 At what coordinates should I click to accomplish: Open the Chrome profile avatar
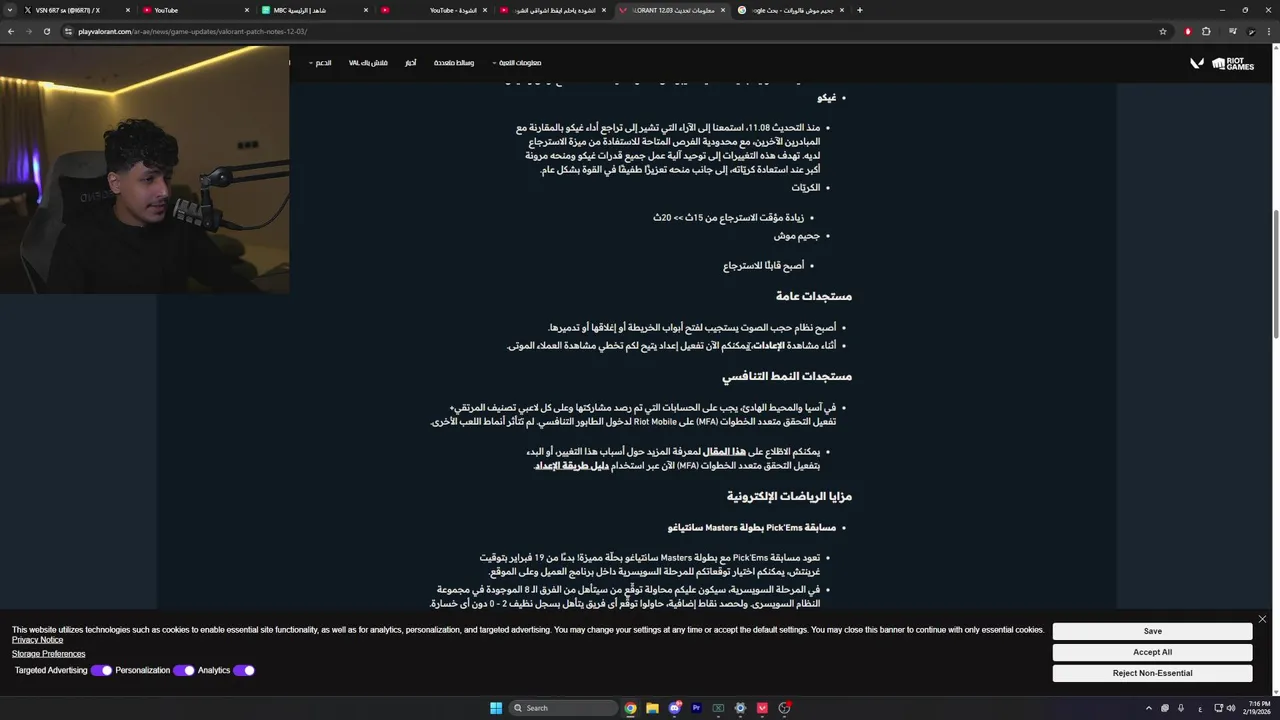tap(1251, 31)
